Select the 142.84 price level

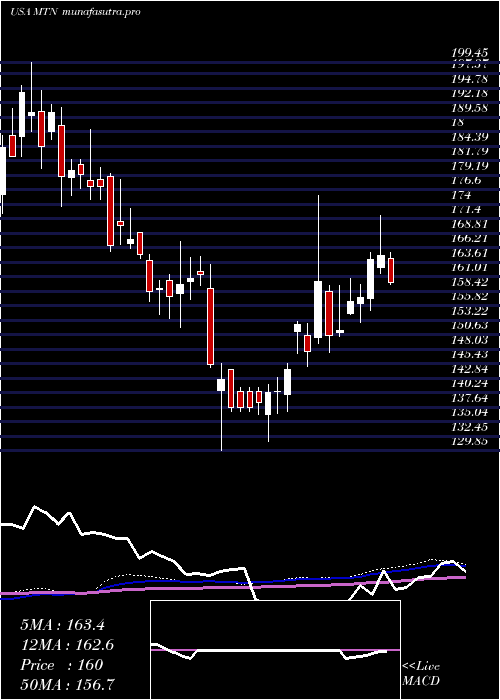click(470, 369)
